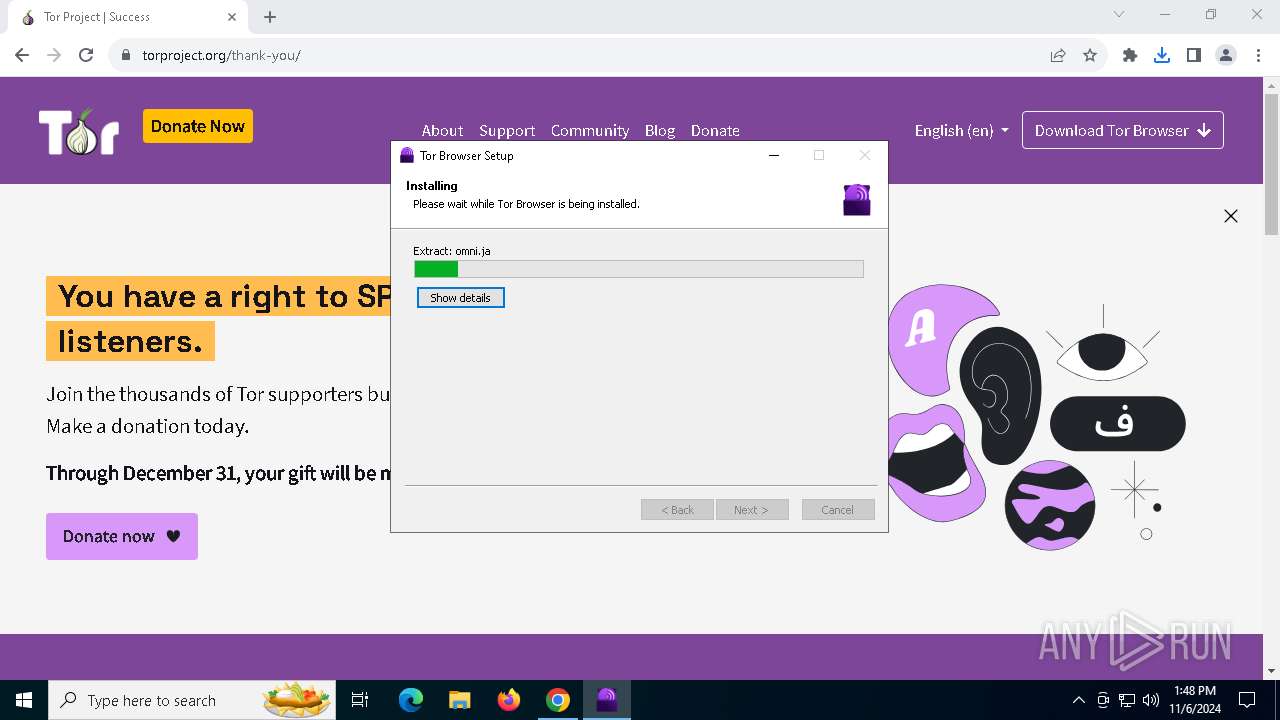Click the green installation progress bar
This screenshot has height=720, width=1280.
[x=639, y=269]
